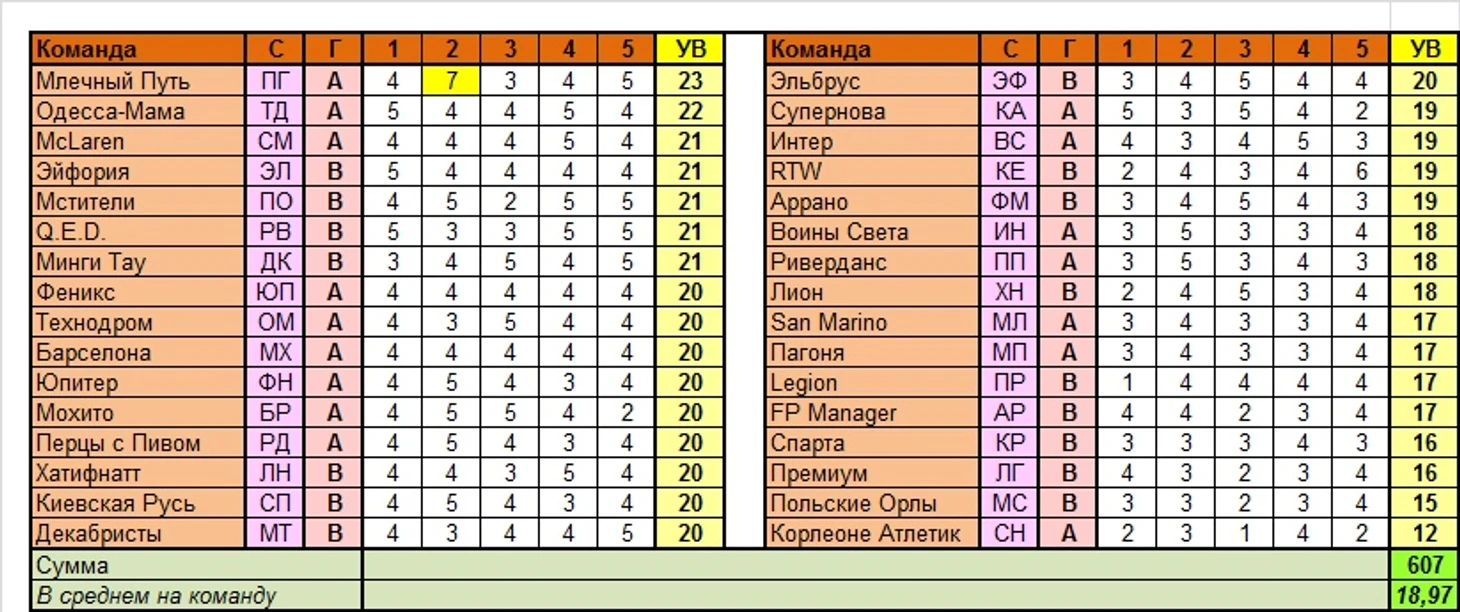Select the Эльбрус team cell

873,80
